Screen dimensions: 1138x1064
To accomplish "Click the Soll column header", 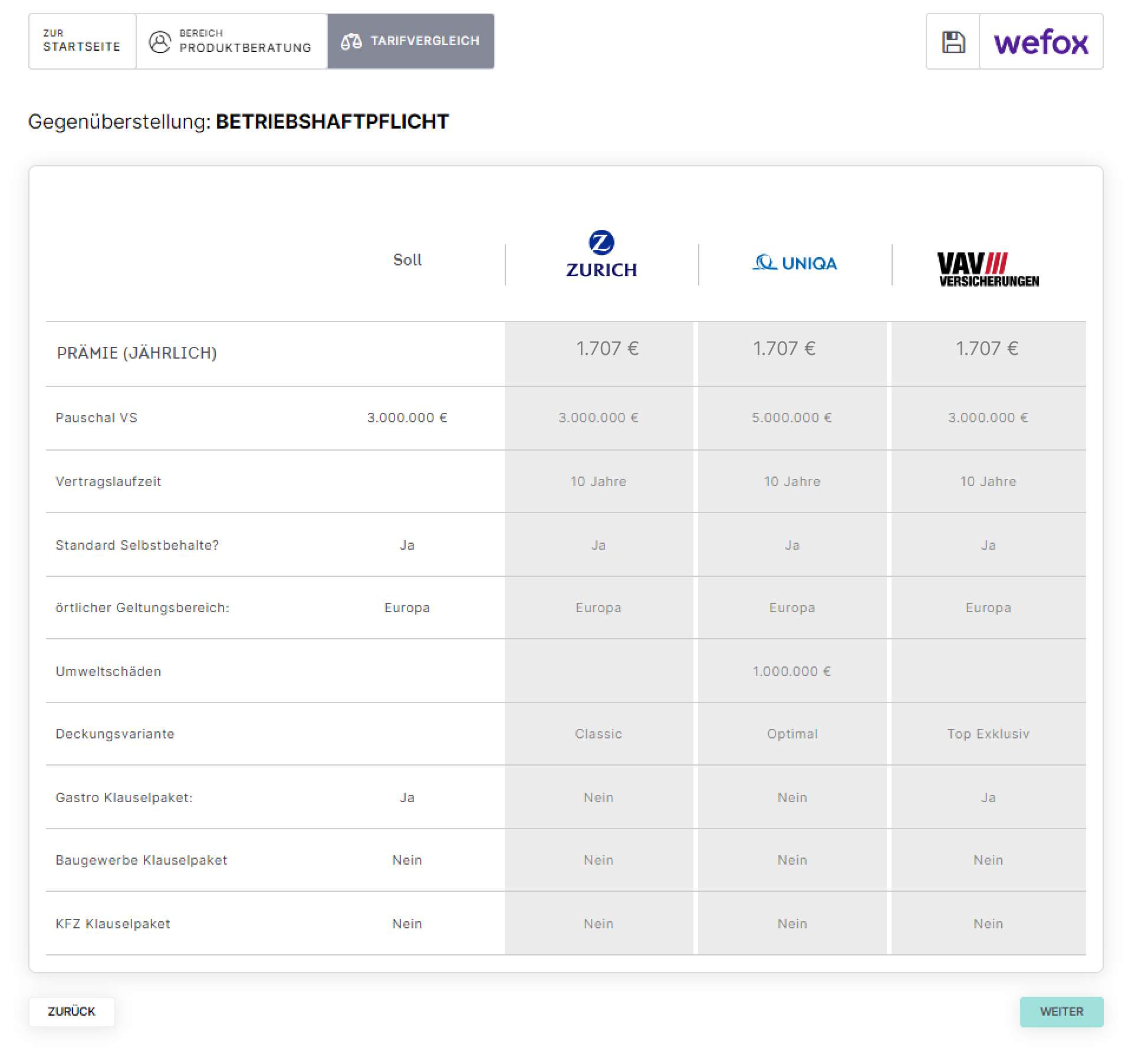I will (x=407, y=260).
